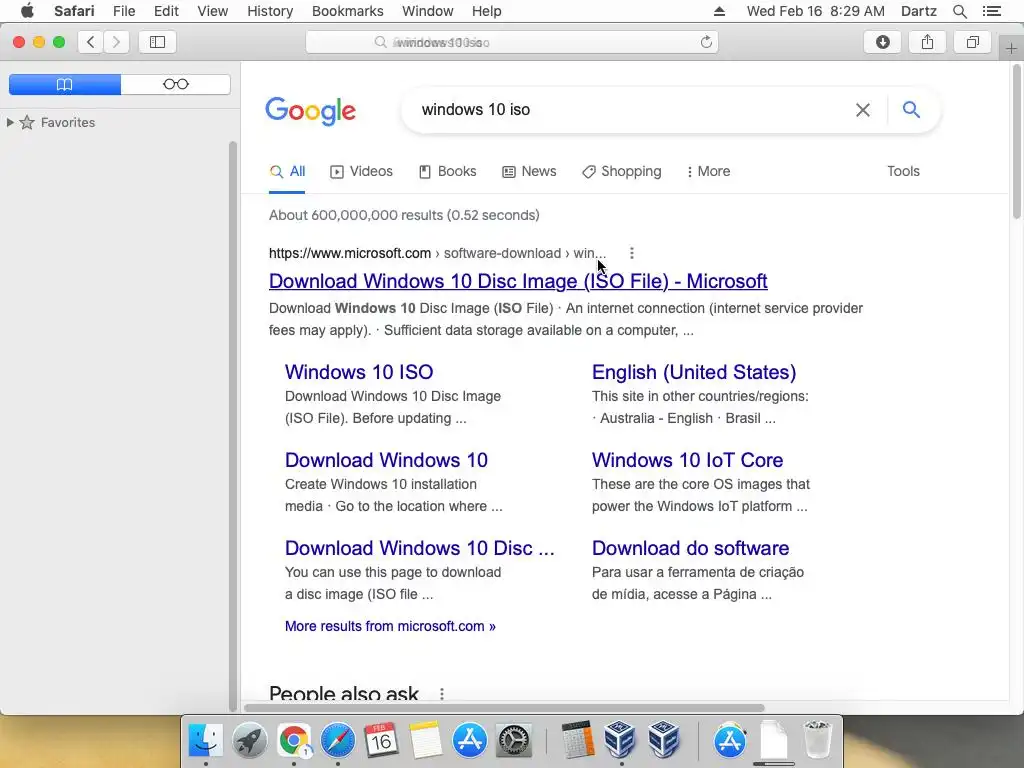This screenshot has height=768, width=1024.
Task: Open the Windows 10 ISO sitelink
Action: coord(359,372)
